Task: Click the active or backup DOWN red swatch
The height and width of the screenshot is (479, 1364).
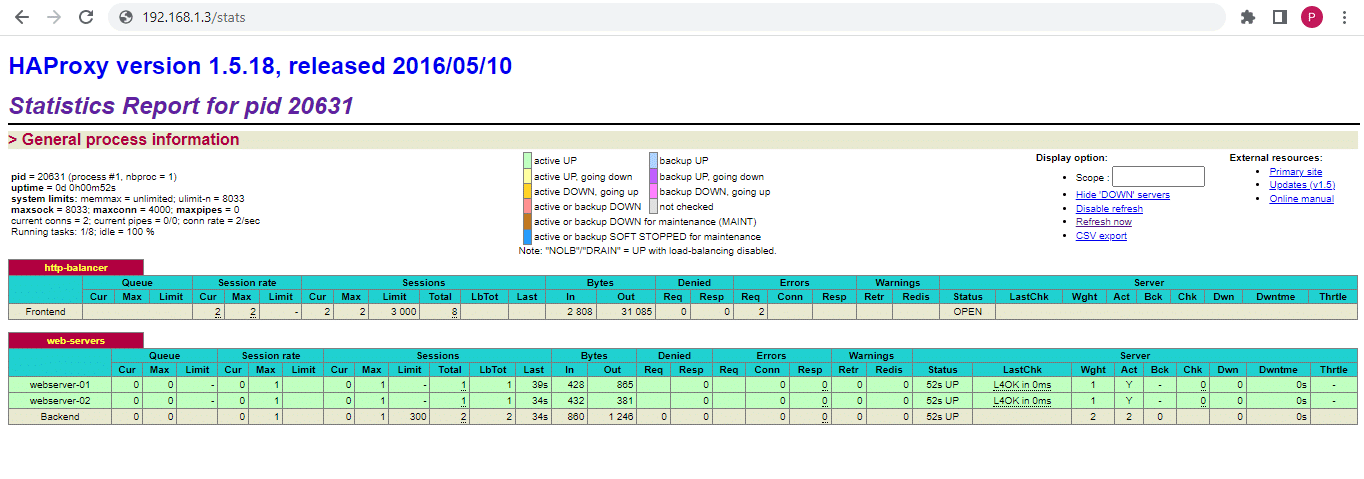Action: [x=527, y=206]
